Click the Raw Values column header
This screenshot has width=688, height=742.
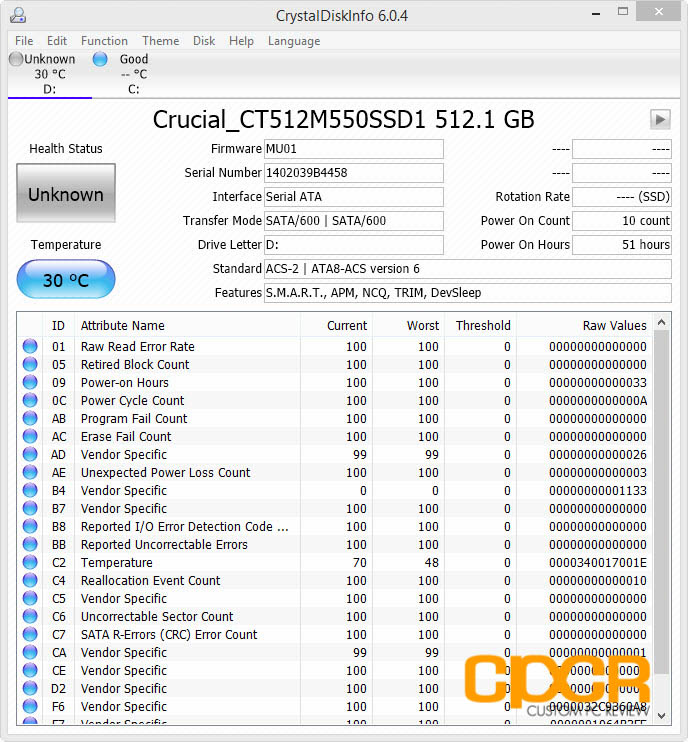(x=584, y=326)
